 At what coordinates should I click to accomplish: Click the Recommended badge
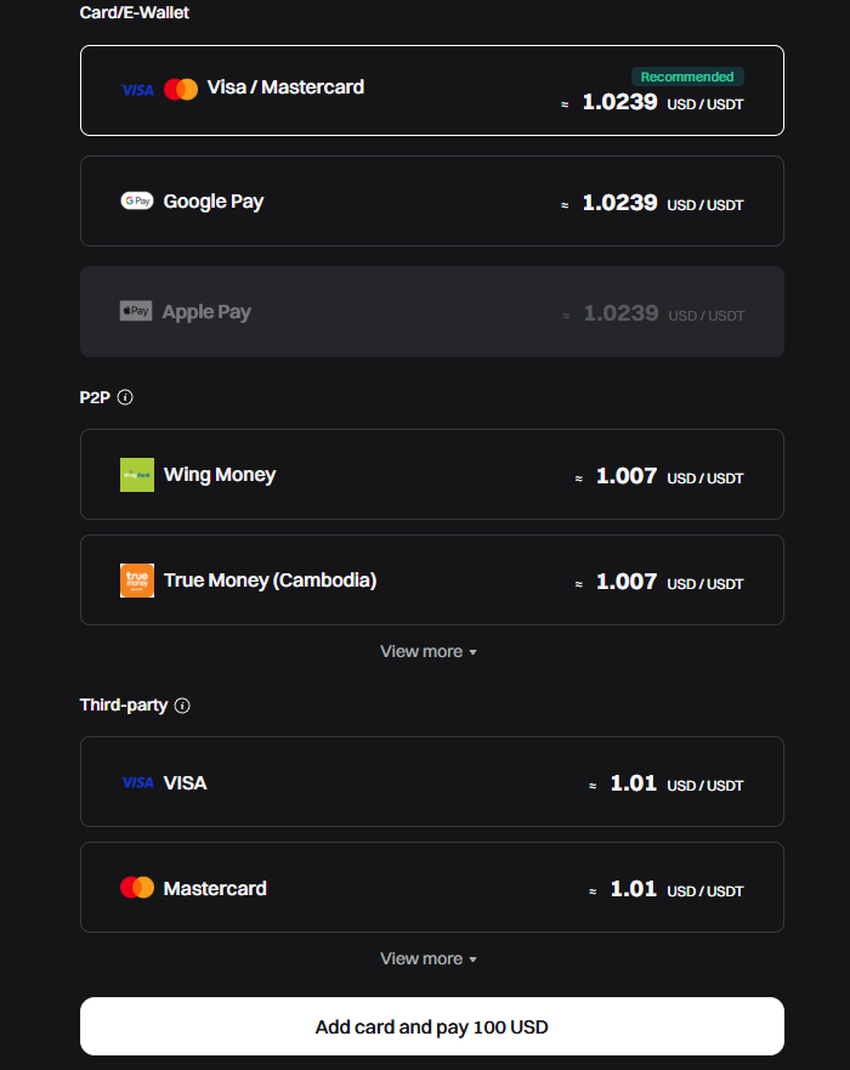point(687,77)
